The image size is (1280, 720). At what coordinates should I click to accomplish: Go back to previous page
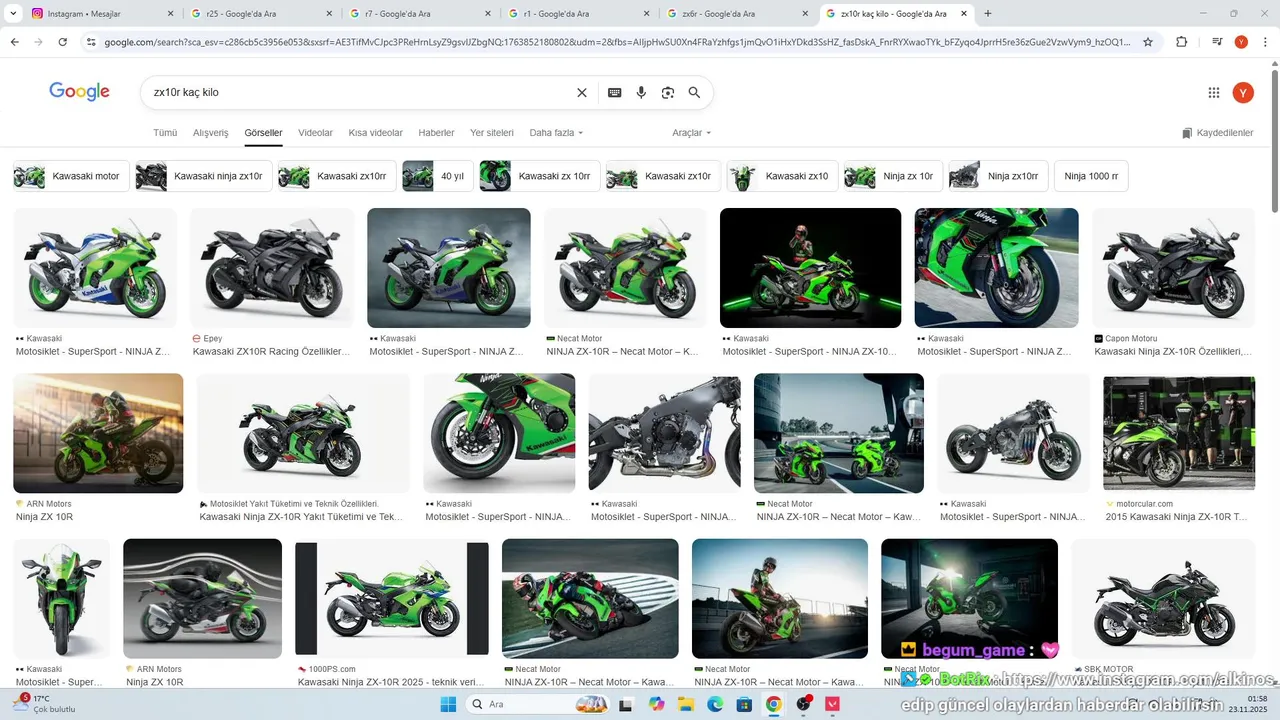pos(14,42)
